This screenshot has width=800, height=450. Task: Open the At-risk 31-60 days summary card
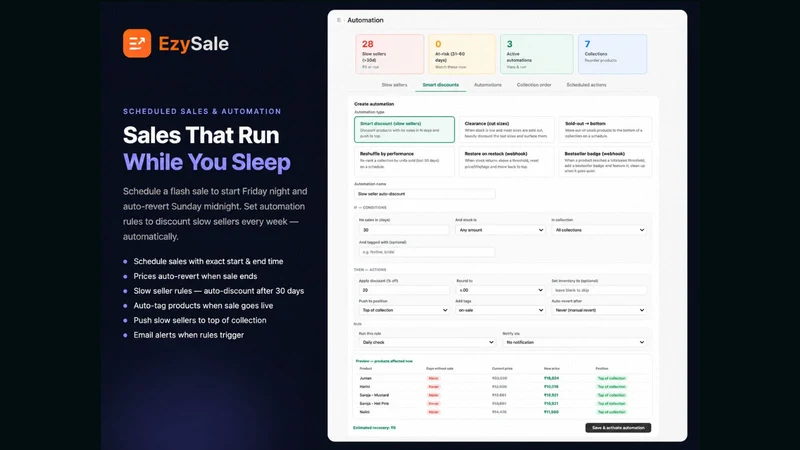462,54
